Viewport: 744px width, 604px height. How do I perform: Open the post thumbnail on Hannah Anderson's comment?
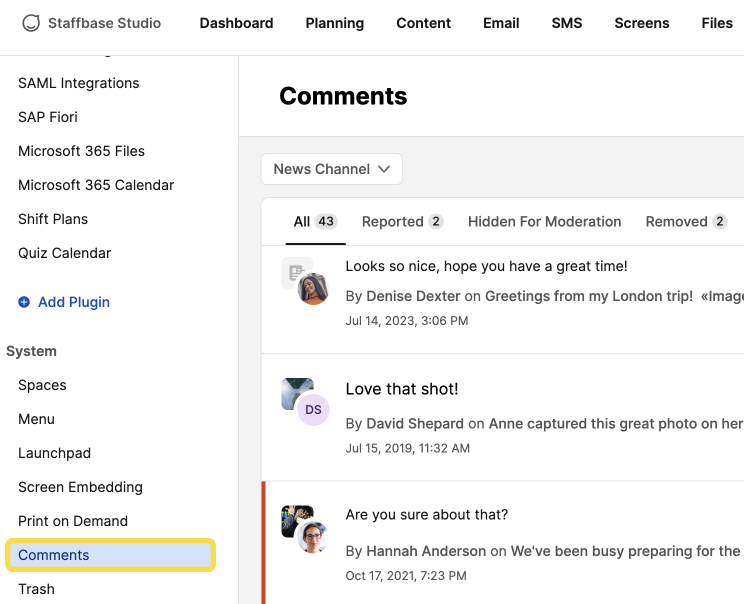pyautogui.click(x=292, y=517)
